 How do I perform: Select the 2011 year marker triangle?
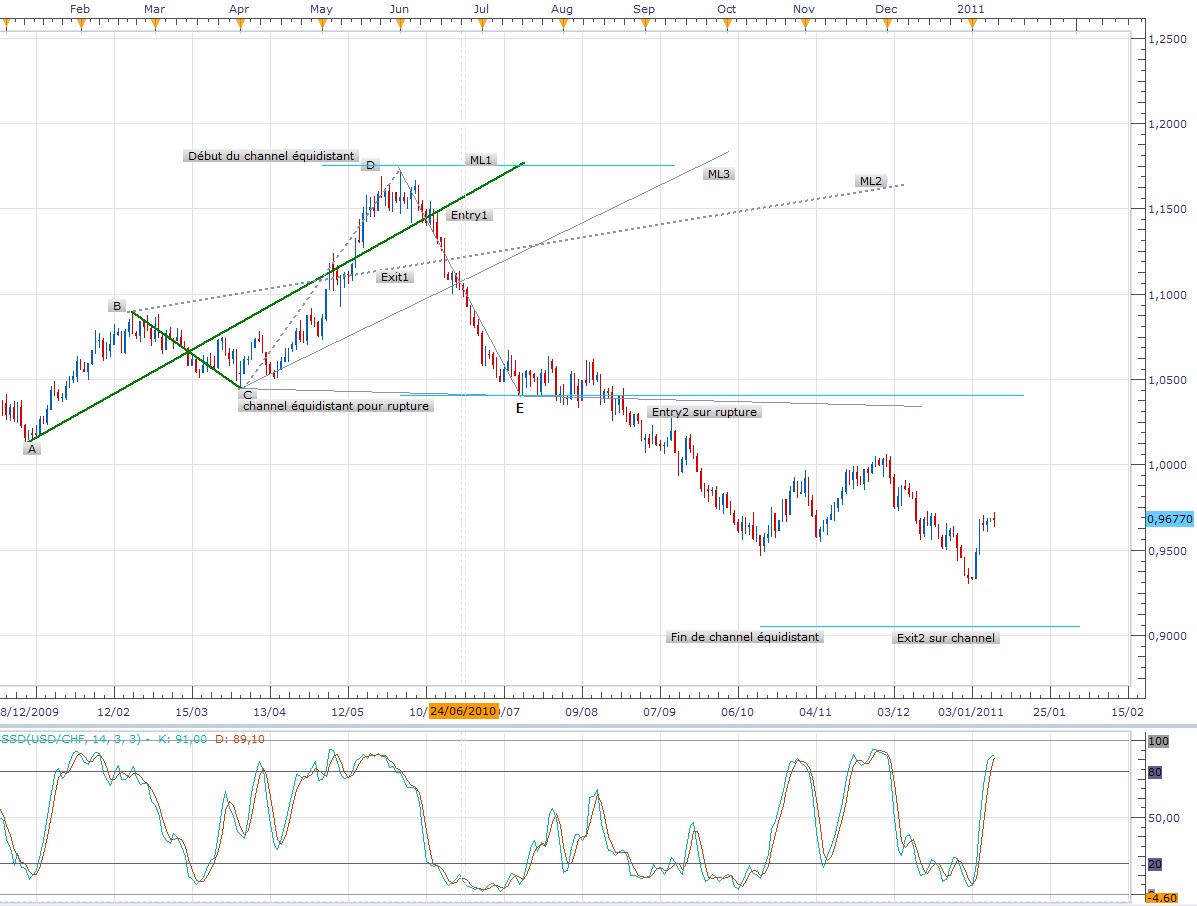(x=970, y=25)
